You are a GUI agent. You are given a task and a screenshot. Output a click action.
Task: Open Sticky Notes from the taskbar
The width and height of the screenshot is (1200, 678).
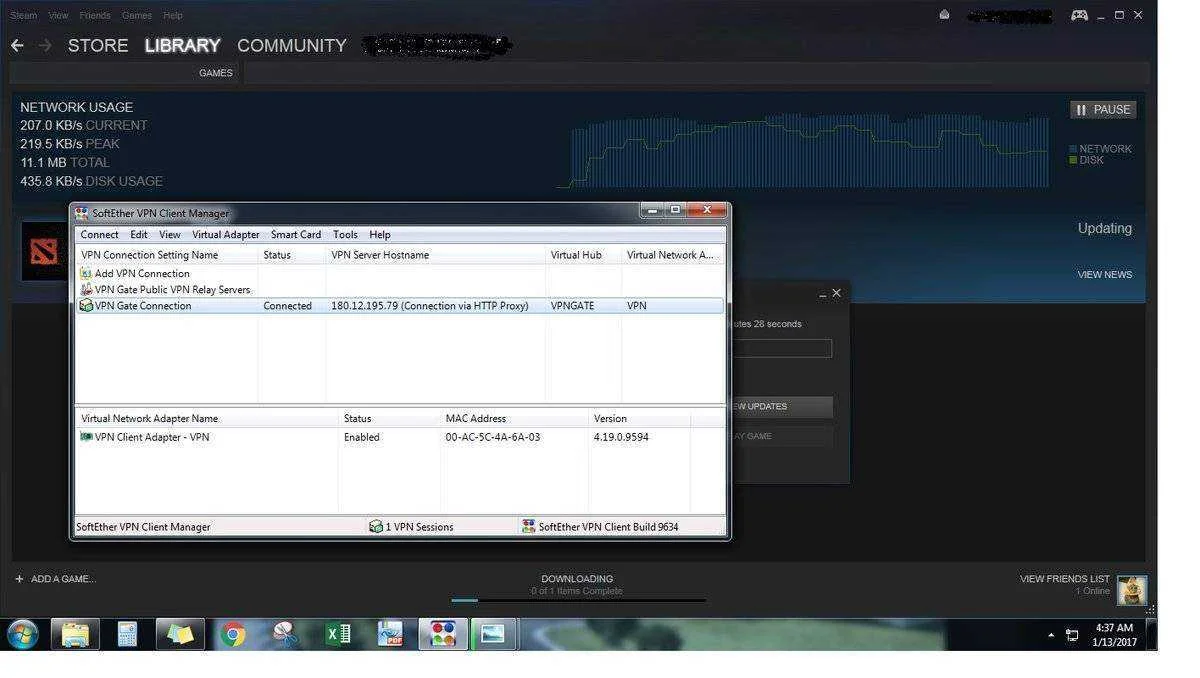(180, 634)
